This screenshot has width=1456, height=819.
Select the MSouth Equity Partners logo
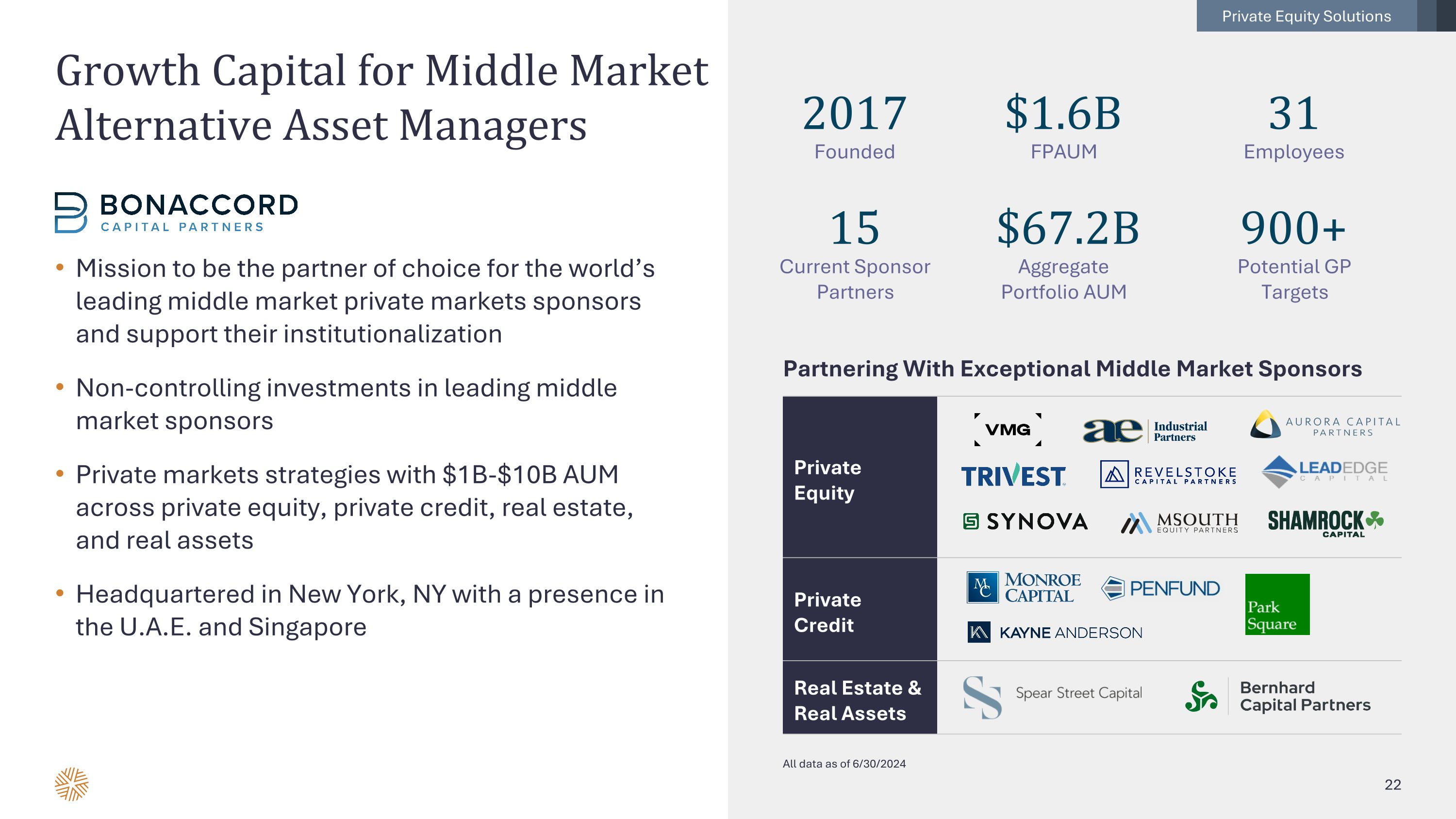coord(1180,523)
